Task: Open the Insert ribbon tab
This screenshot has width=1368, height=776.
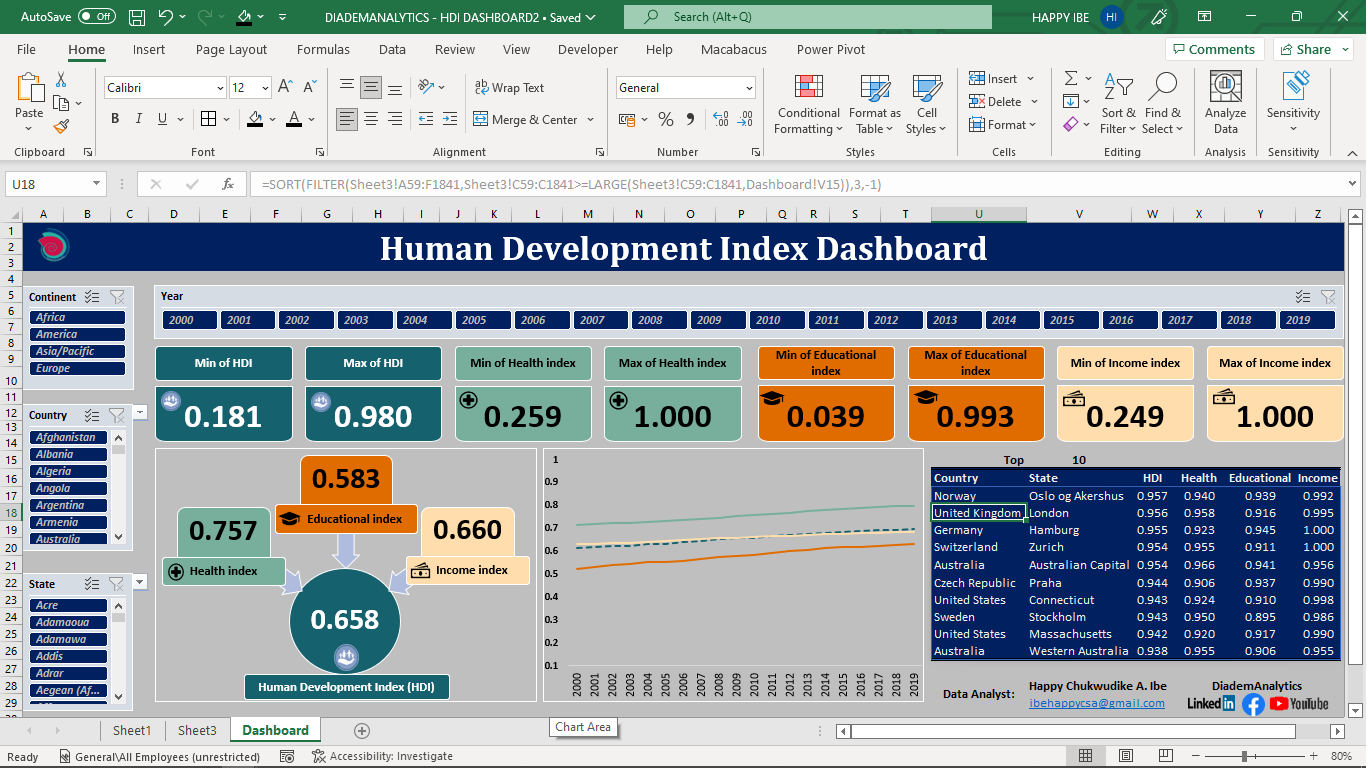Action: [149, 49]
